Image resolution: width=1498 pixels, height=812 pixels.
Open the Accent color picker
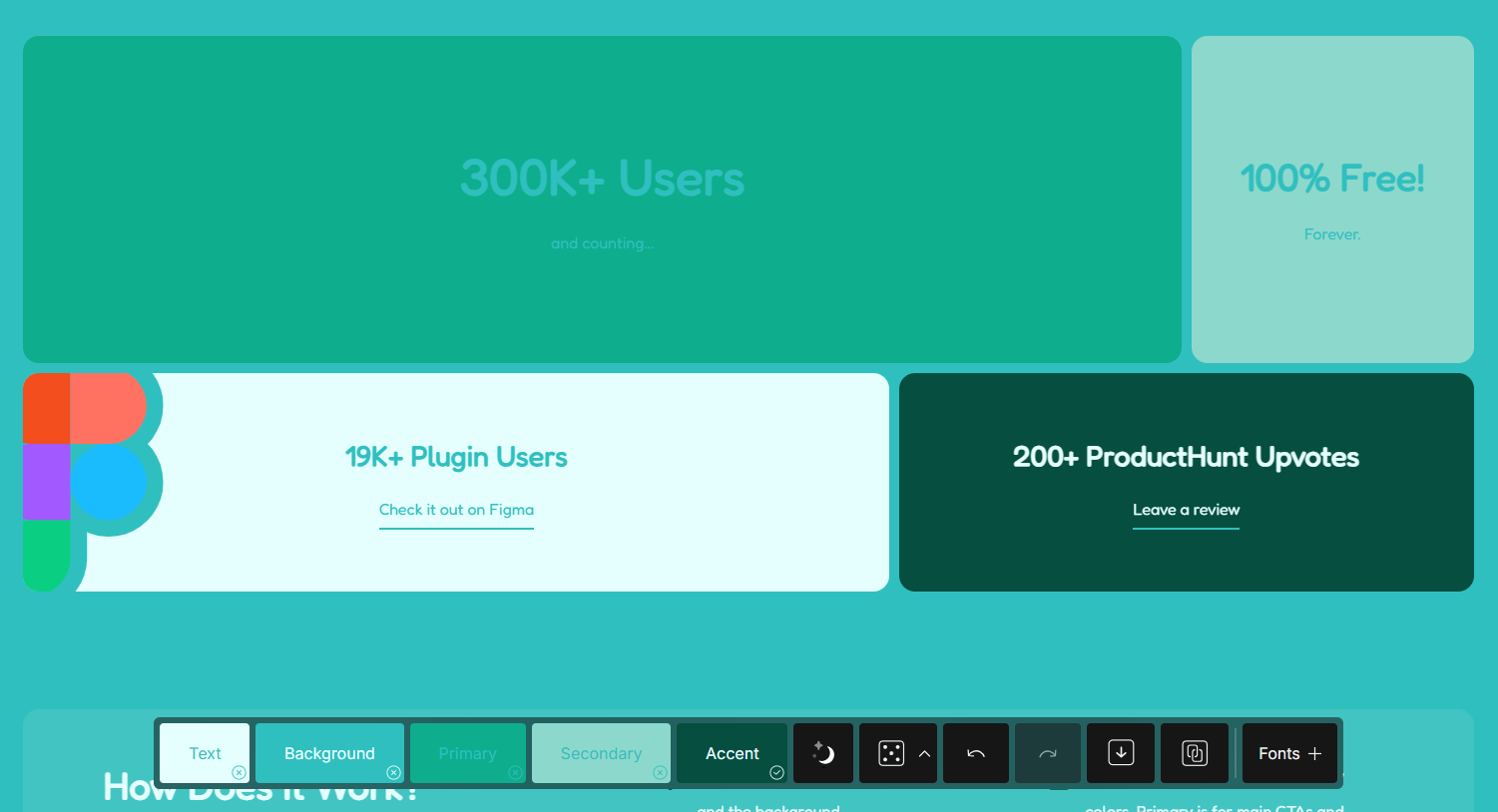point(732,753)
